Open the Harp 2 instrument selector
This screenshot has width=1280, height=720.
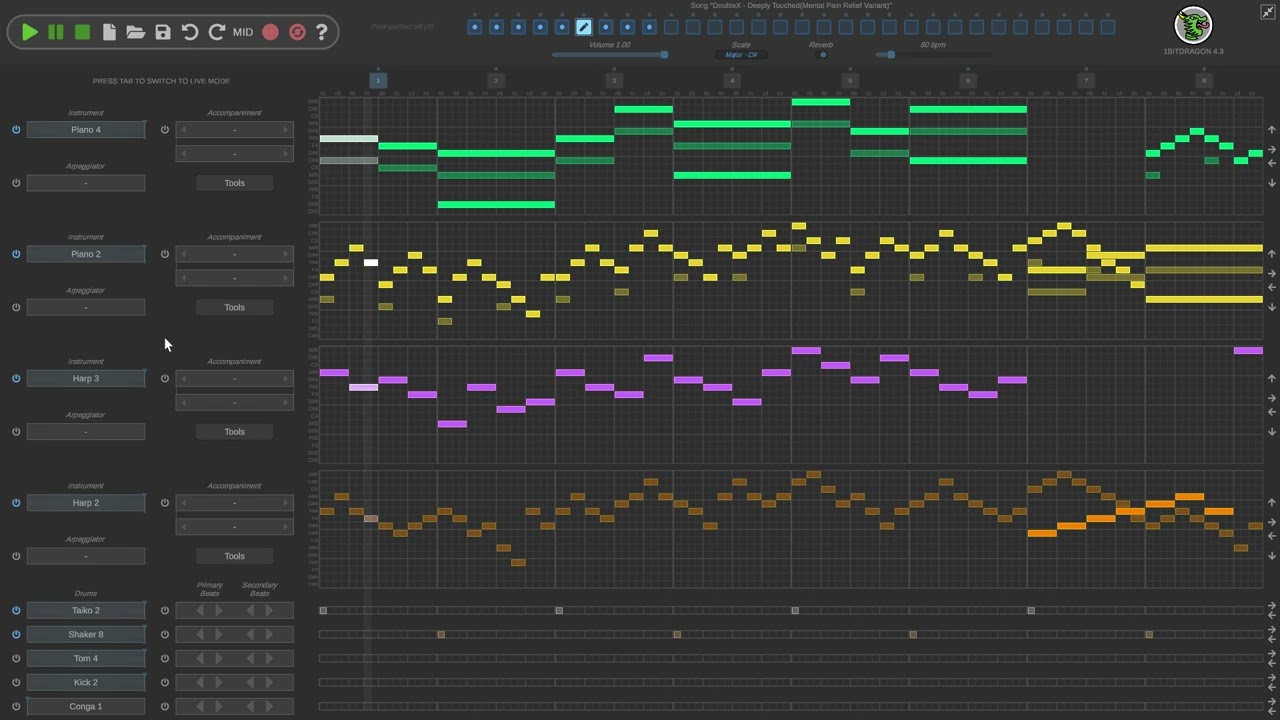click(86, 502)
